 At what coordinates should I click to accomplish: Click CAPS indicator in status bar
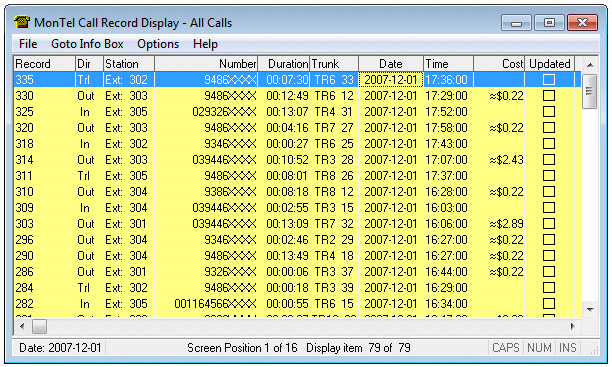pyautogui.click(x=506, y=347)
